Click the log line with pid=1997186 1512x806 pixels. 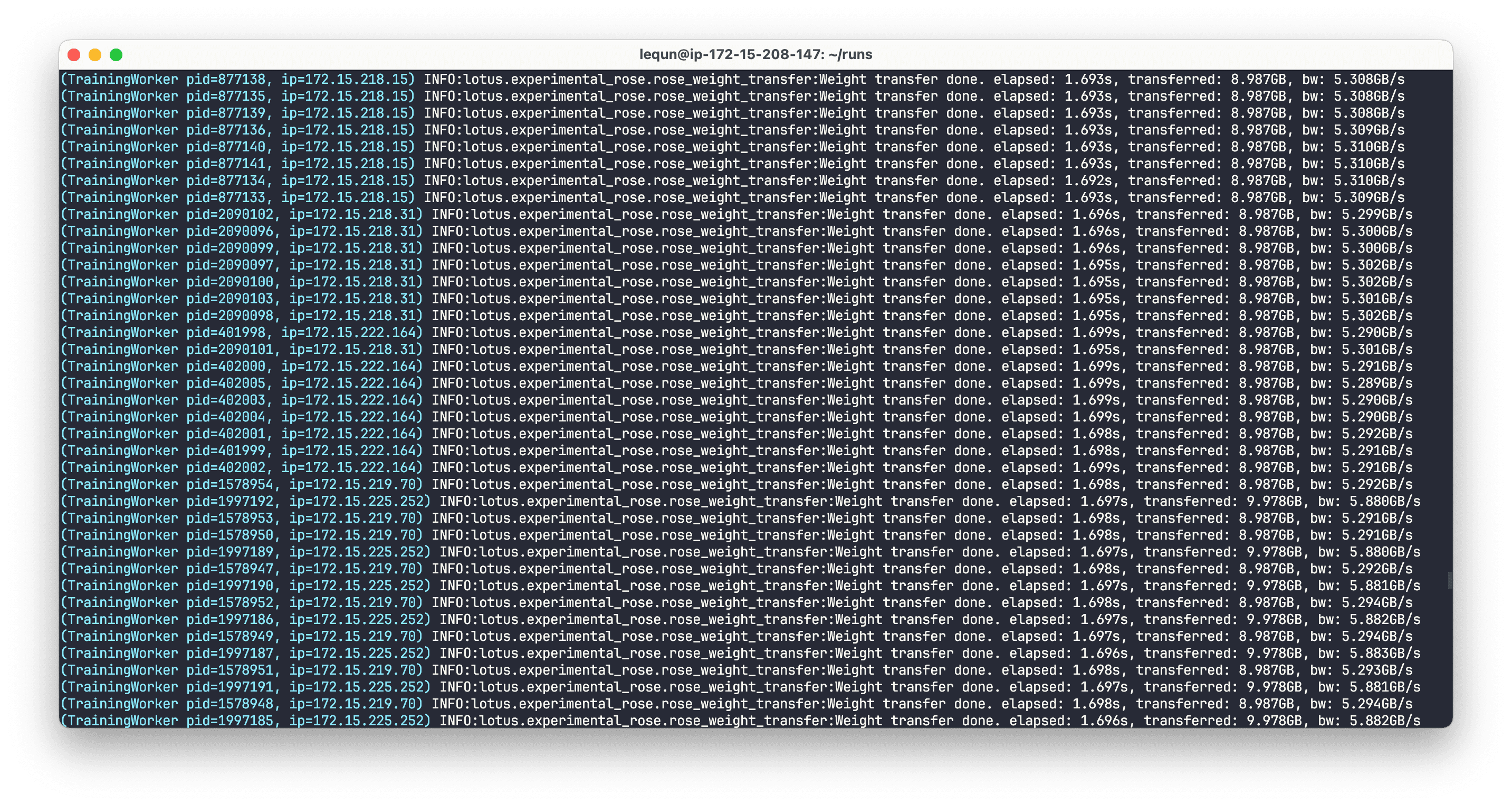point(741,620)
